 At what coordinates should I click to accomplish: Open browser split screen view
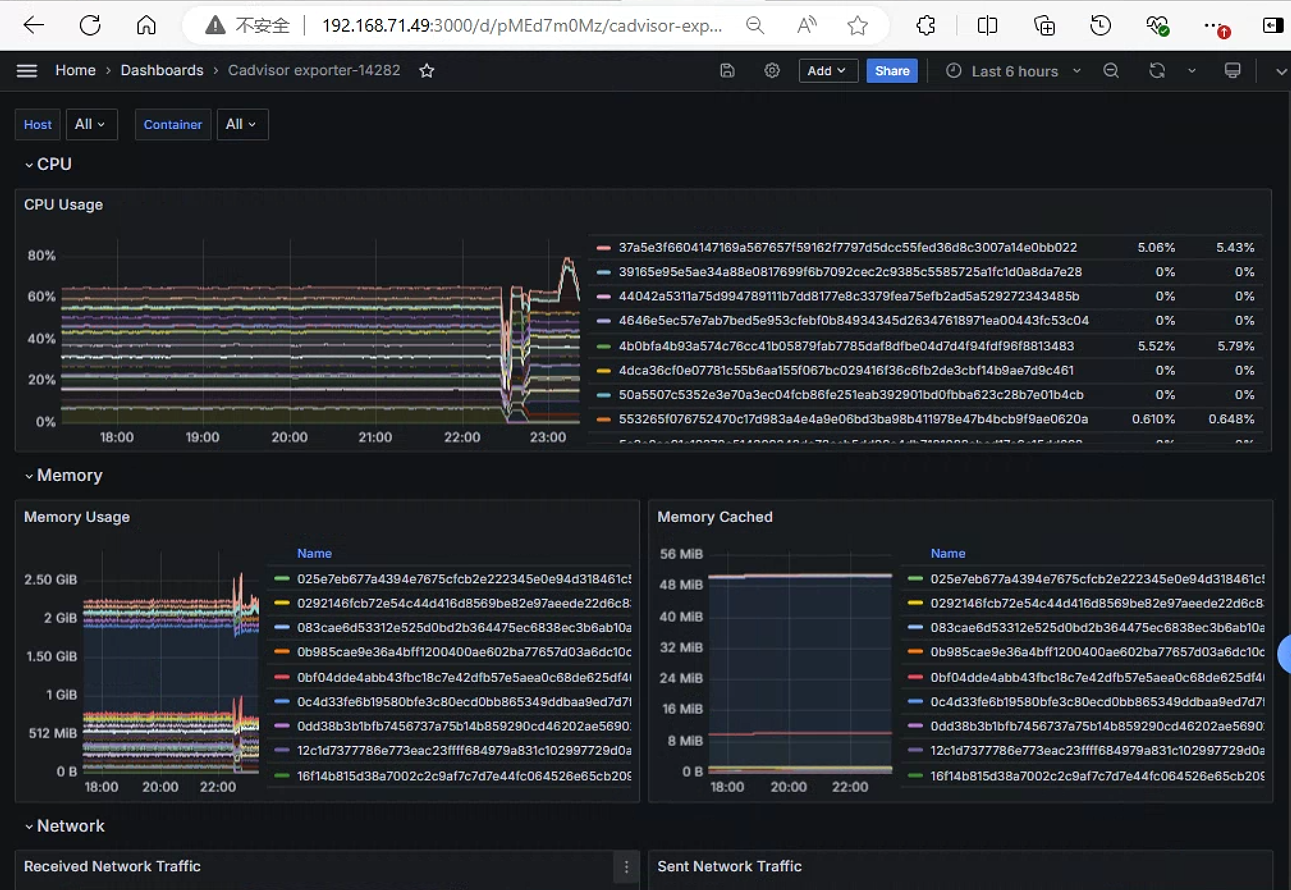[x=987, y=26]
